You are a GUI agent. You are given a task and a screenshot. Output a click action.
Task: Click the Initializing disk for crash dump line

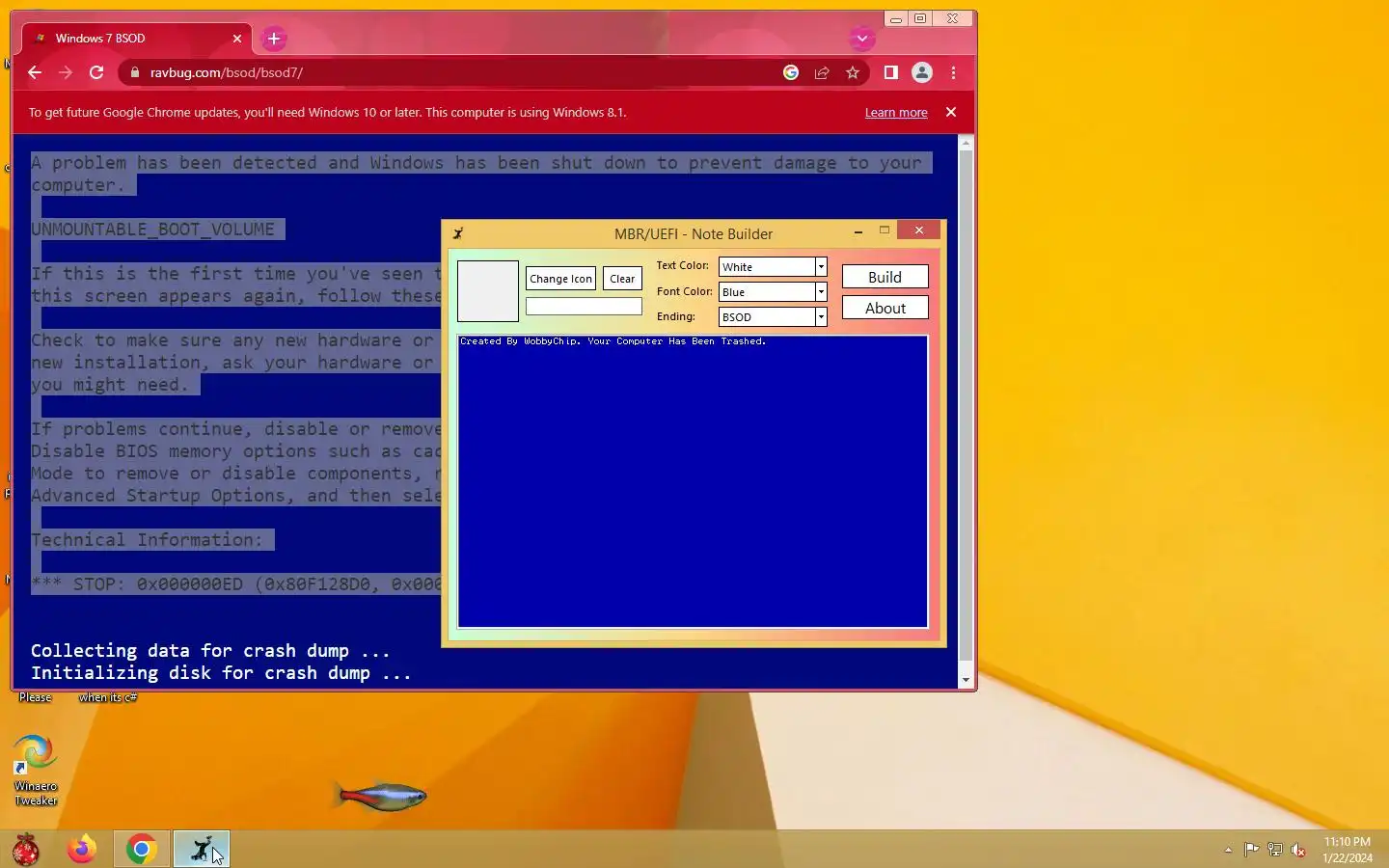[x=221, y=673]
